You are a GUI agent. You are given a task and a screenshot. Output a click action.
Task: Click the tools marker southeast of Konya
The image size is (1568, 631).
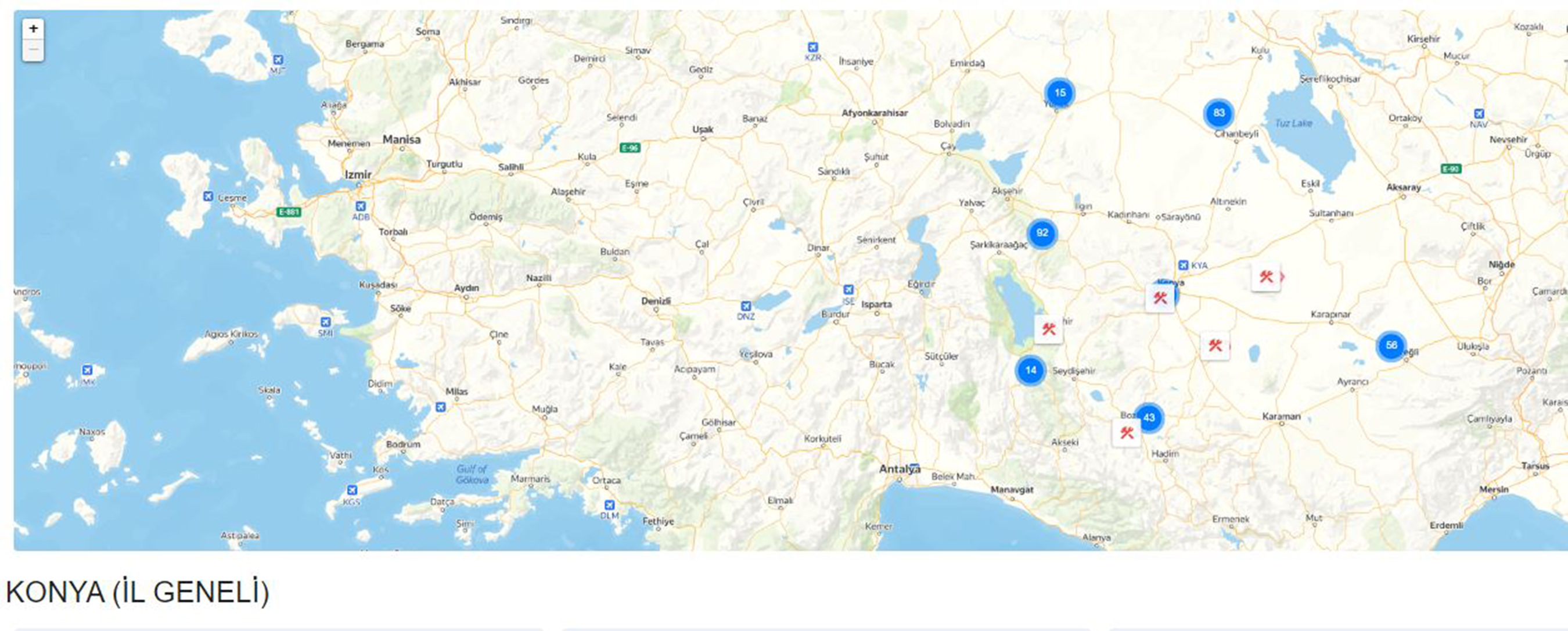(x=1215, y=346)
